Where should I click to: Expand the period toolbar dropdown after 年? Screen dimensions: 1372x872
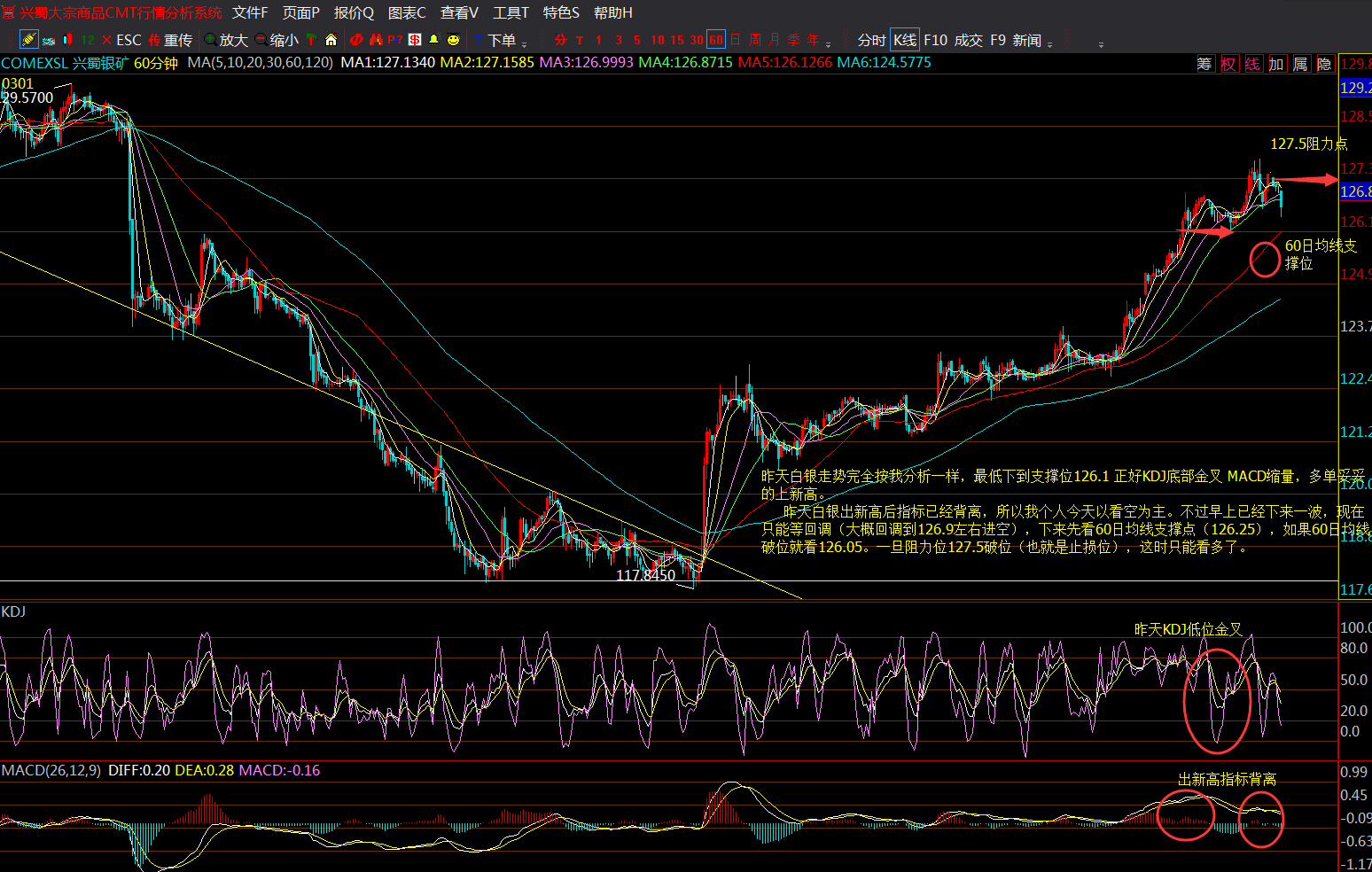click(829, 43)
